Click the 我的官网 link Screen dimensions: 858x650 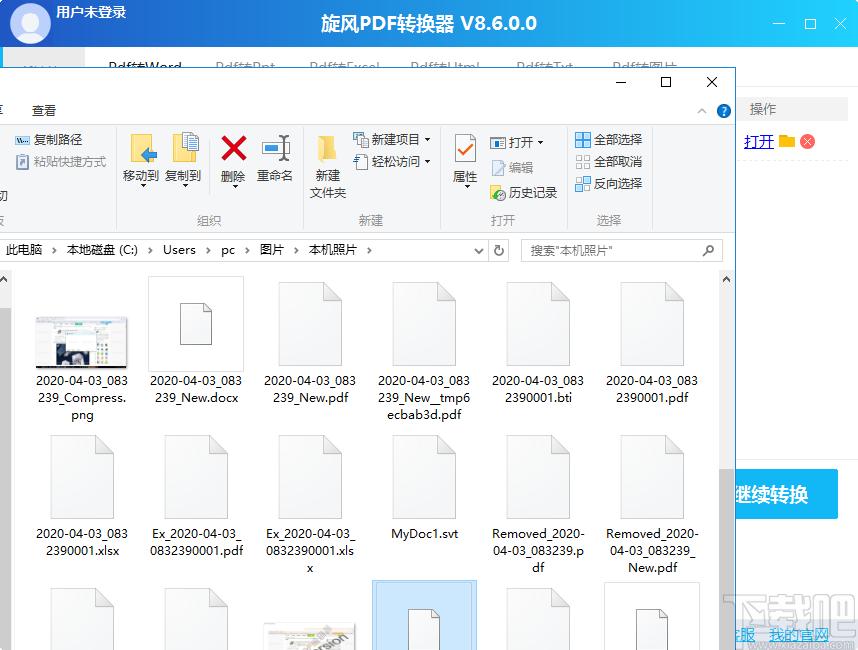click(x=799, y=635)
